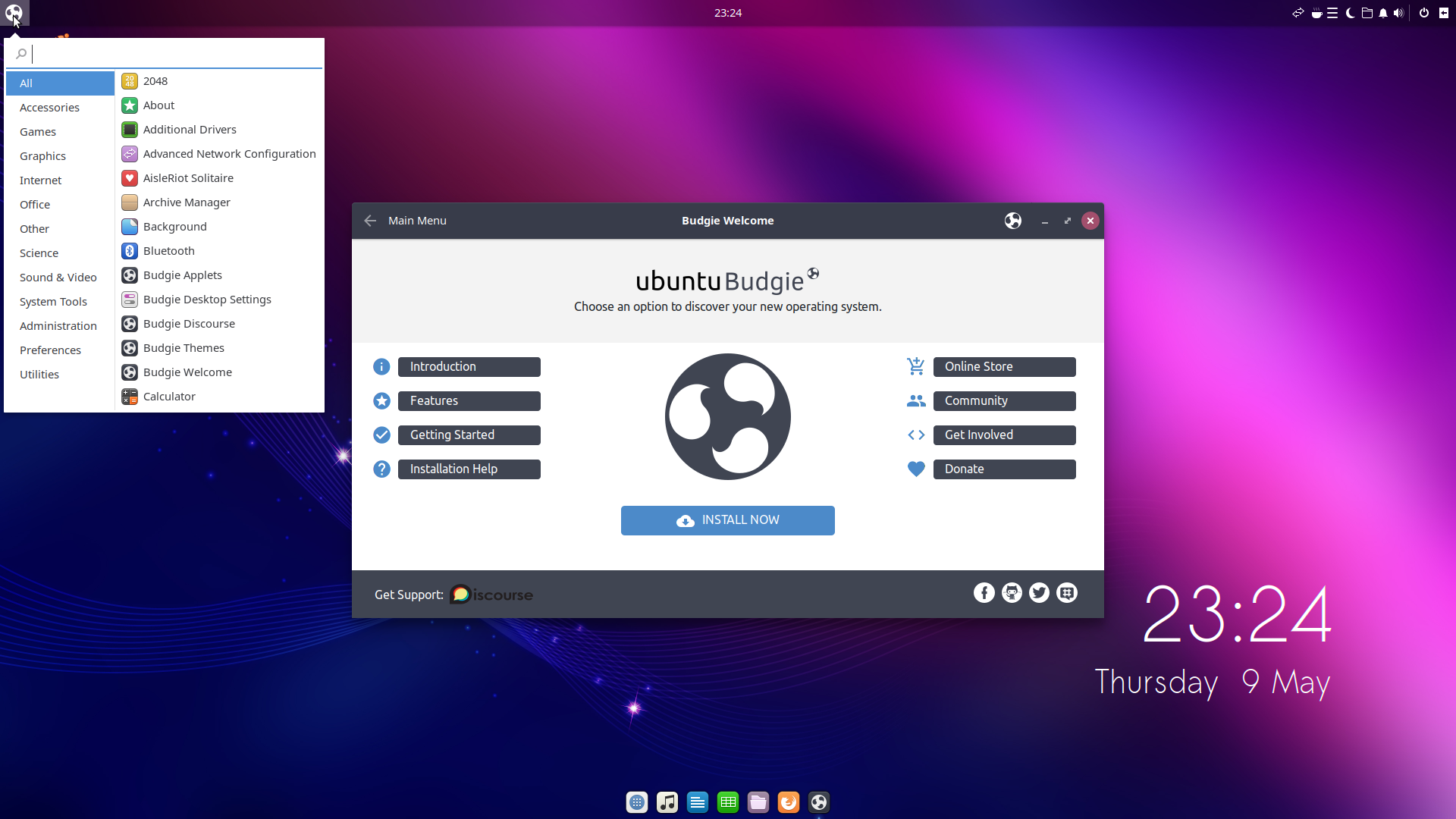Screen dimensions: 1456x819
Task: Go back using the Main Menu arrow
Action: click(x=370, y=221)
